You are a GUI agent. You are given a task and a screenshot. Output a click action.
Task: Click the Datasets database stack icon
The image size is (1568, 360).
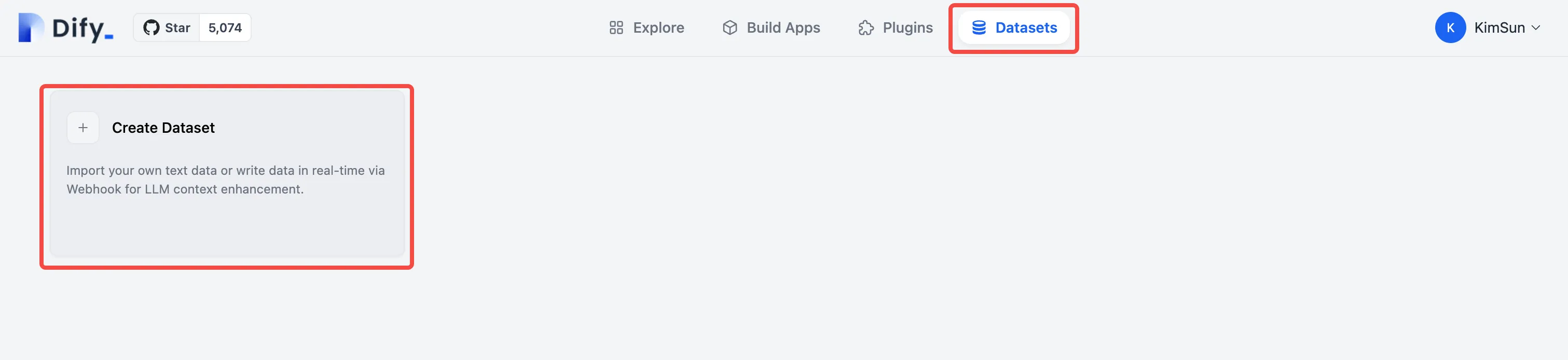coord(979,28)
